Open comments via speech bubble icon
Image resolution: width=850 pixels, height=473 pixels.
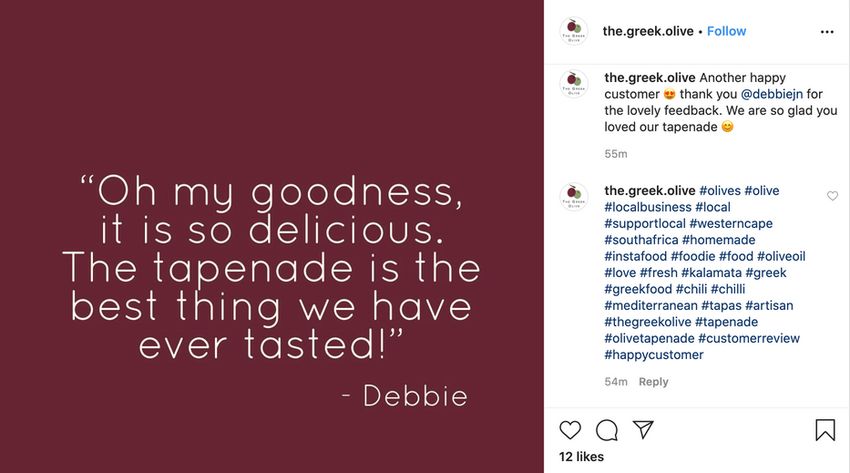(x=607, y=430)
